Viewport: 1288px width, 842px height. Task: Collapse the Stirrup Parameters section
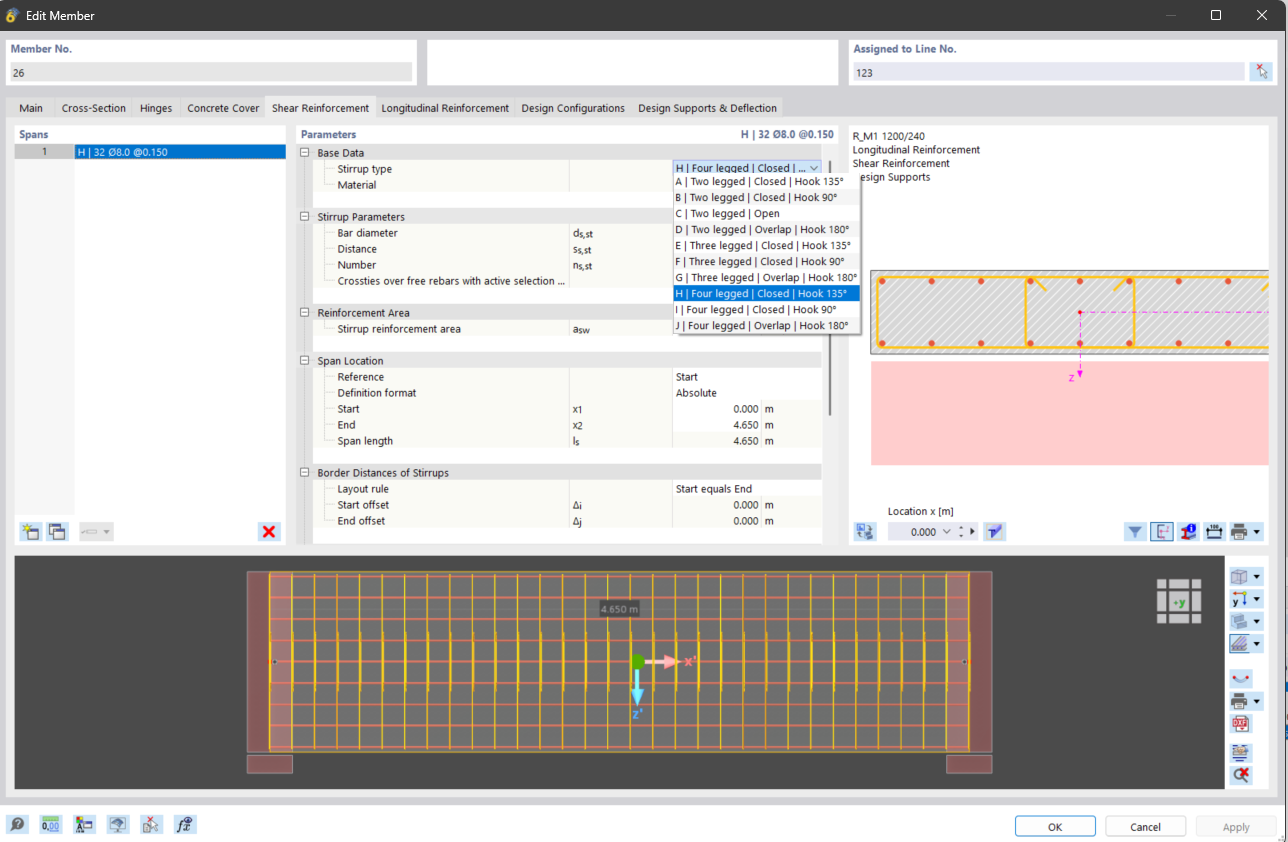(x=305, y=217)
